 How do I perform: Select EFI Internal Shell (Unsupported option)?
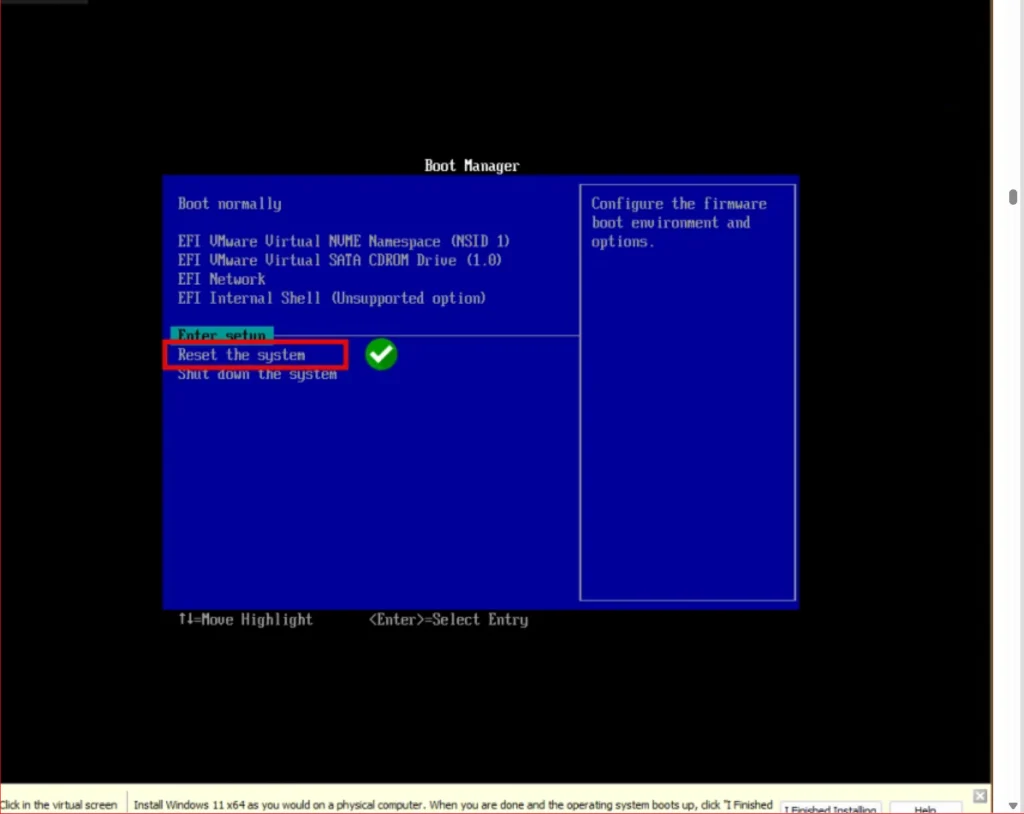click(x=332, y=298)
